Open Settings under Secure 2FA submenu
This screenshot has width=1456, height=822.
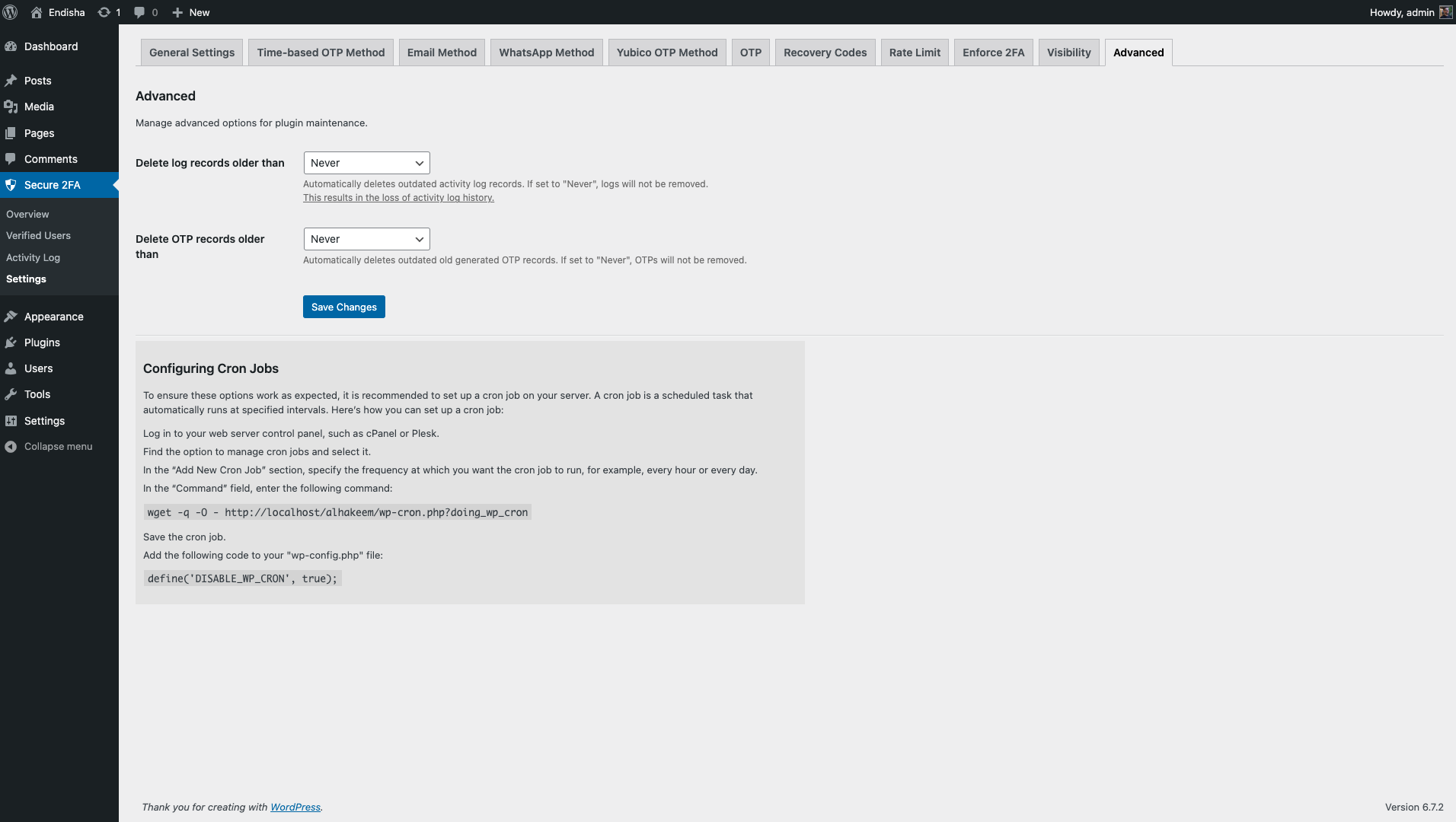pos(26,279)
